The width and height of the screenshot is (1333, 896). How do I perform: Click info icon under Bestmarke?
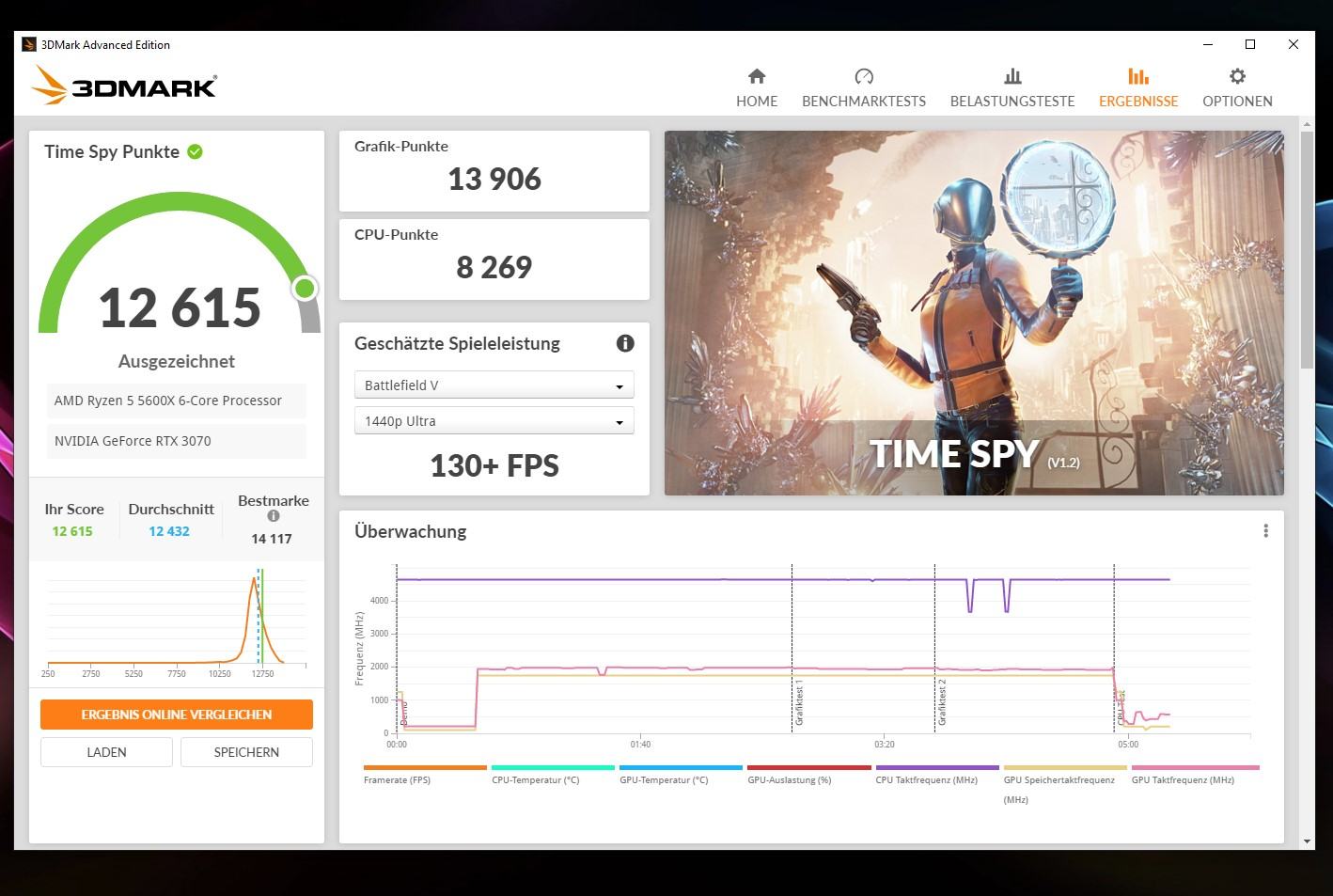[x=274, y=515]
